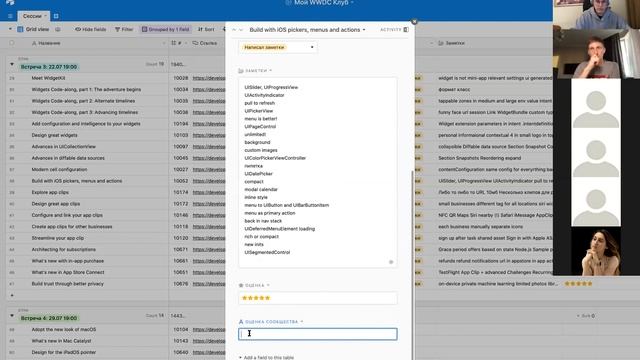Click the # number column header

click(179, 43)
